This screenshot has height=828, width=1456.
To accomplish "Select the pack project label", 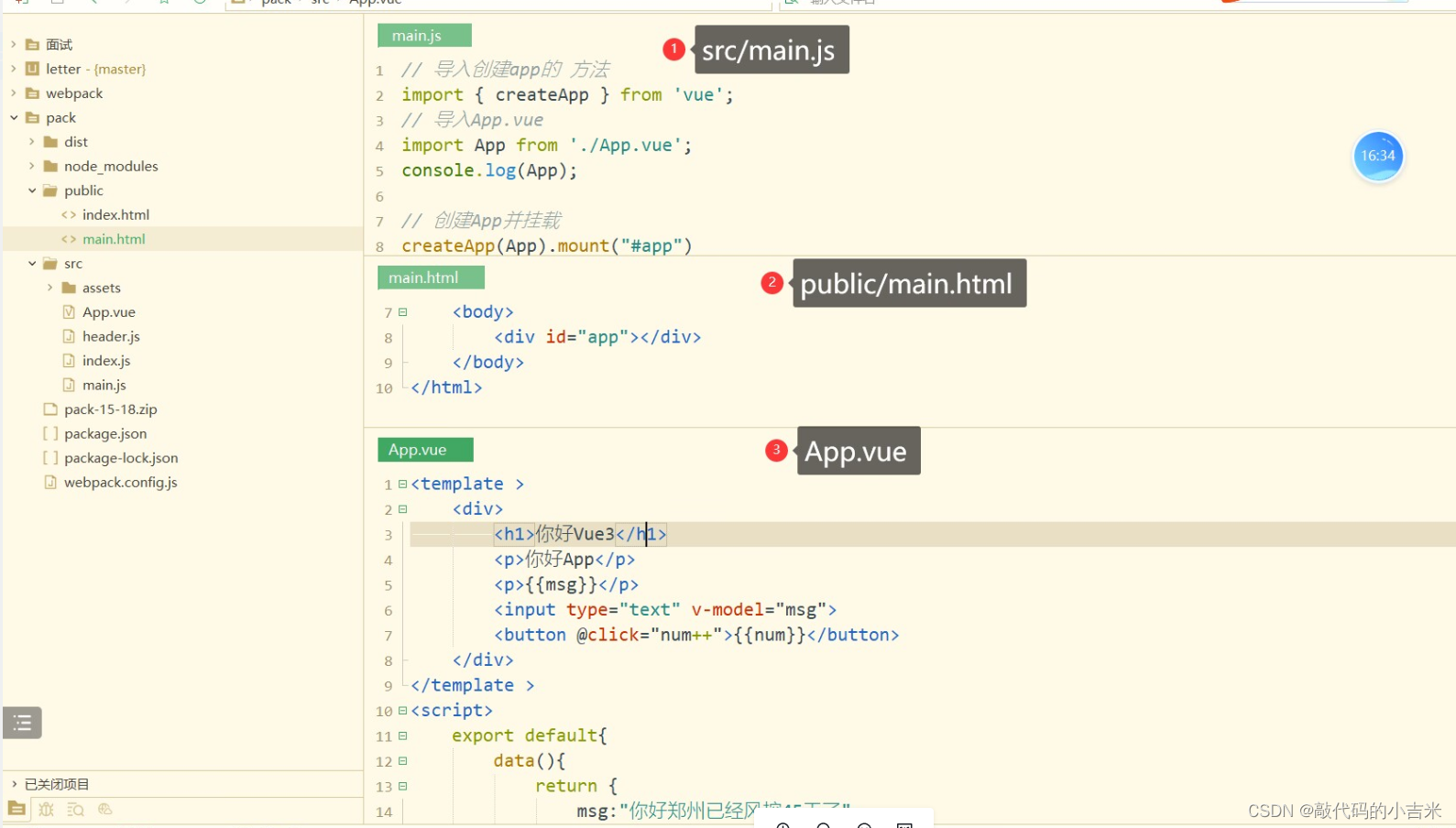I will [61, 117].
